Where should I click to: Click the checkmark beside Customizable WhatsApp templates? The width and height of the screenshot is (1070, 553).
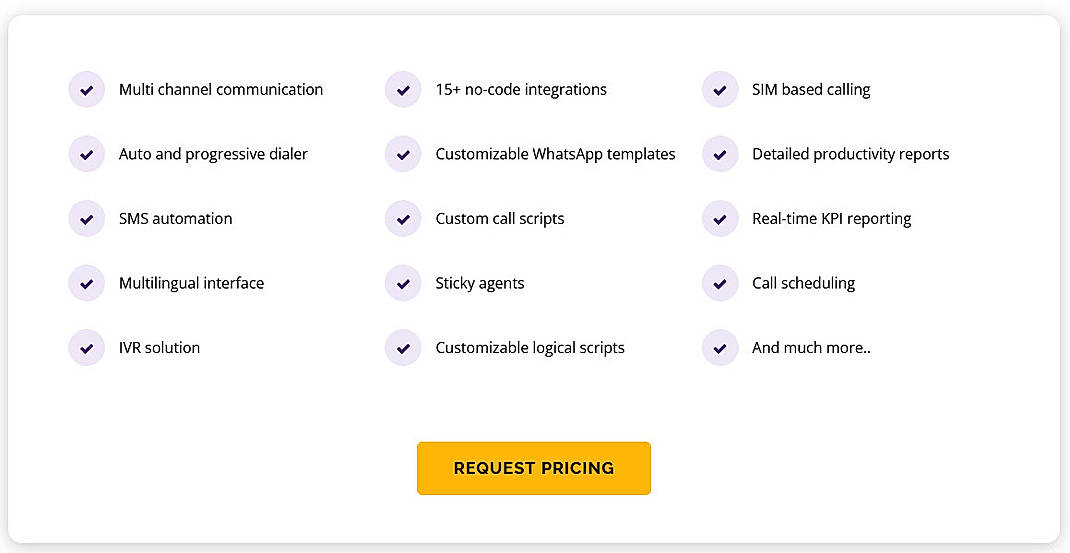click(x=403, y=154)
